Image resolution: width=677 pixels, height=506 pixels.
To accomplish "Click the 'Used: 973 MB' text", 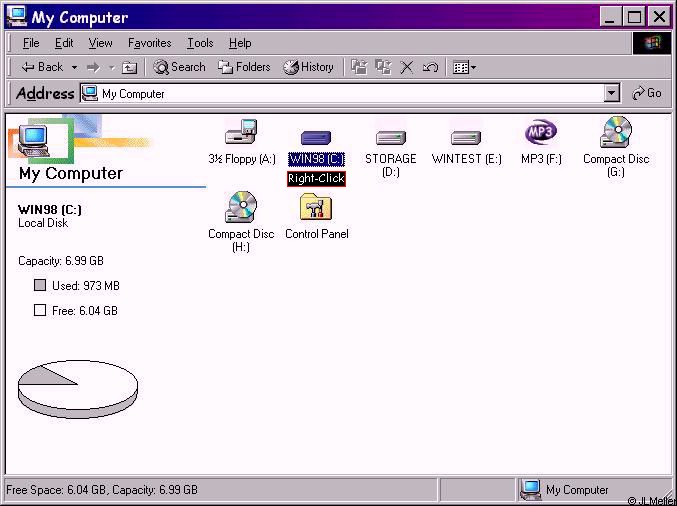I will [x=86, y=285].
